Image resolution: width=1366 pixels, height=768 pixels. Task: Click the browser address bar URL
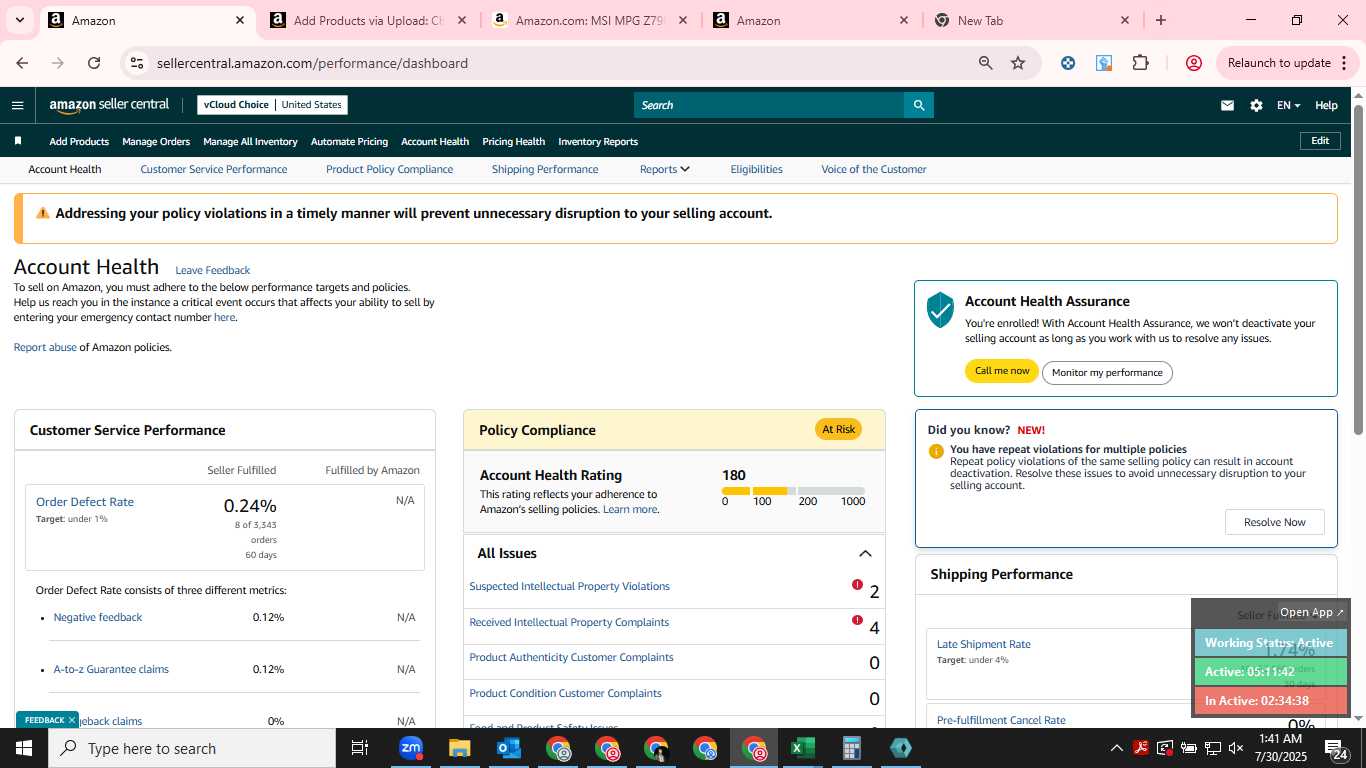click(x=312, y=63)
